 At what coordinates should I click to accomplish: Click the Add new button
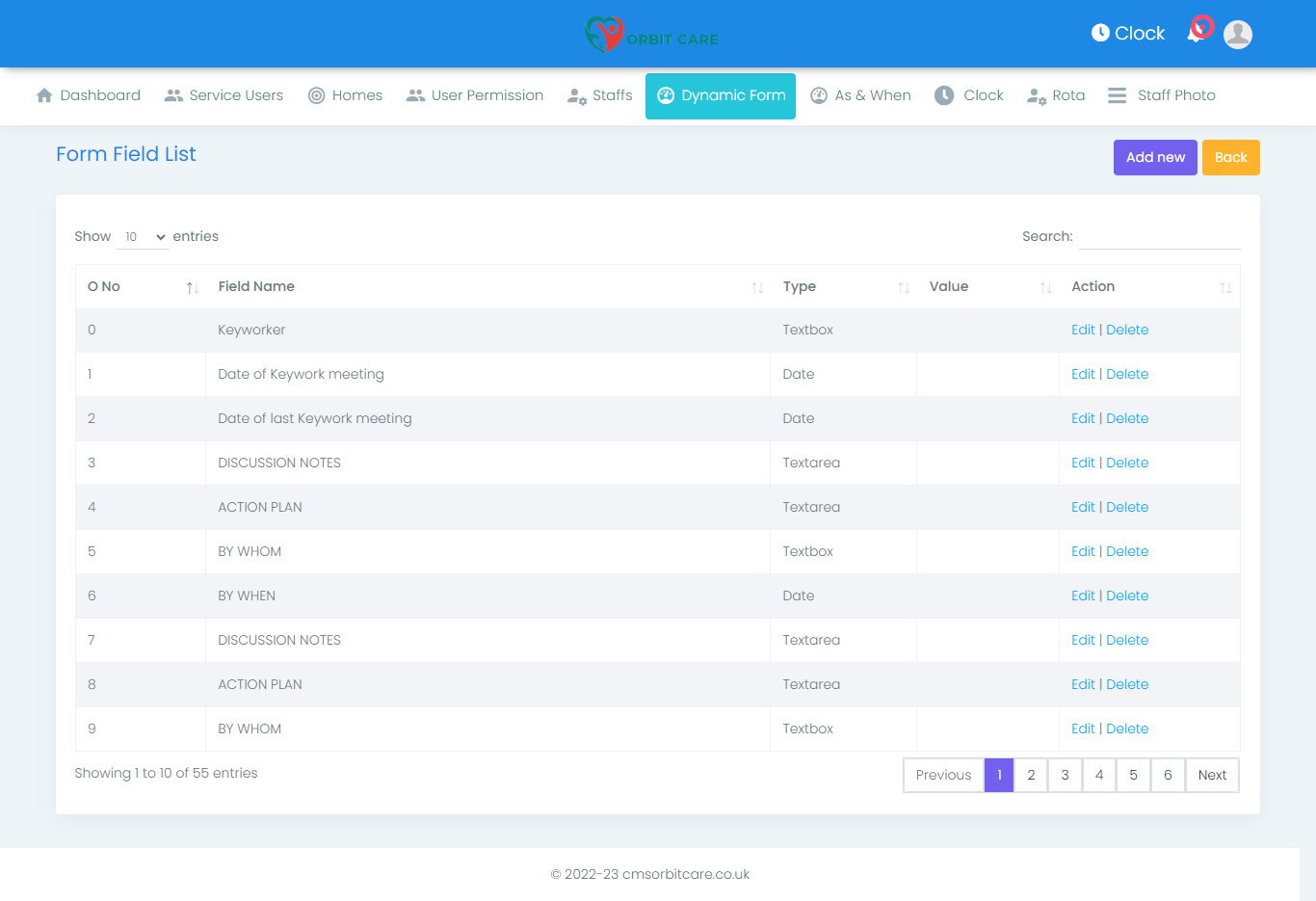pyautogui.click(x=1155, y=157)
